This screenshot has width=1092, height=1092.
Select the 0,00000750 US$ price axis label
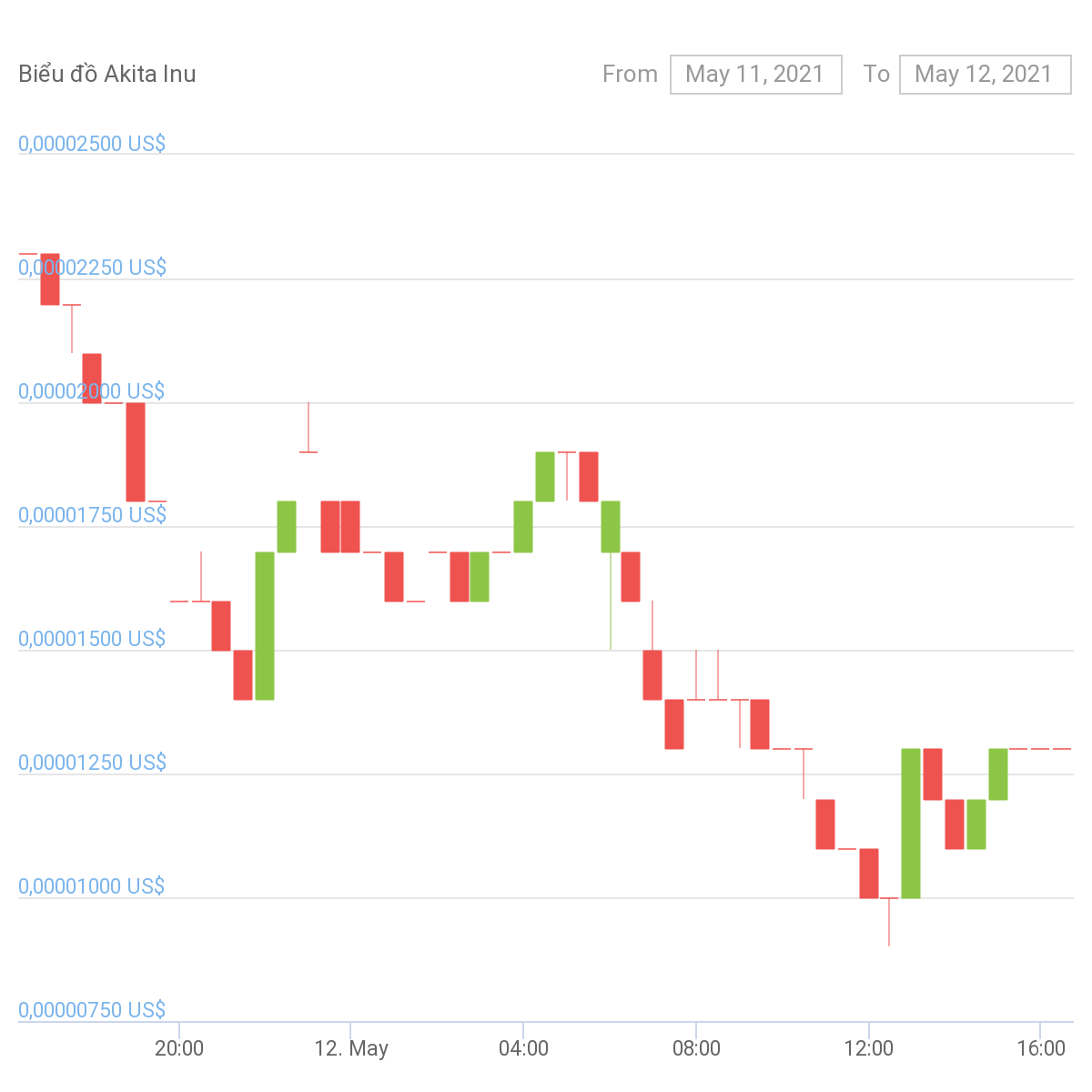(x=92, y=1010)
